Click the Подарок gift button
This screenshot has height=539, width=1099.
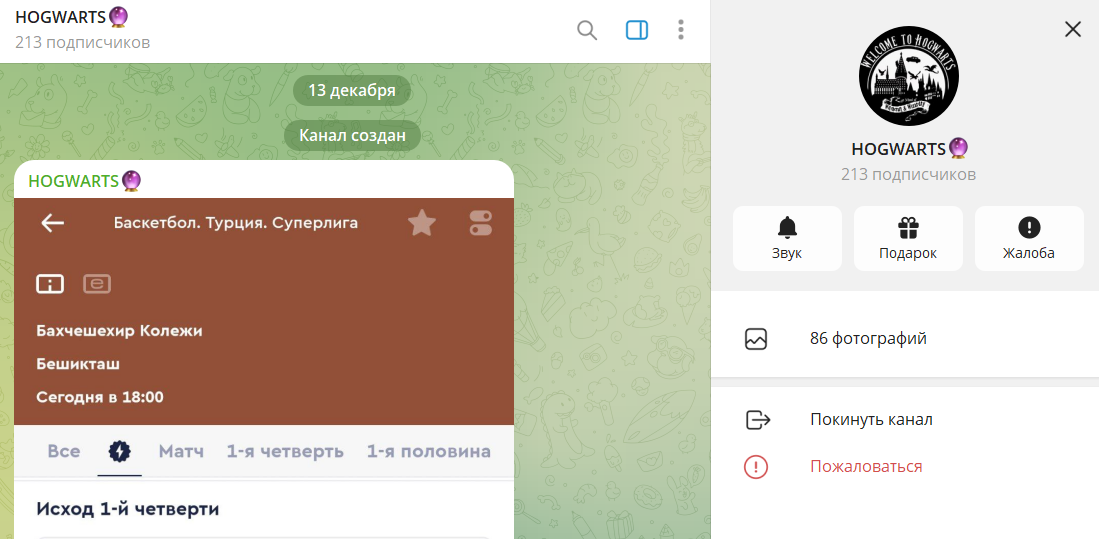point(908,238)
